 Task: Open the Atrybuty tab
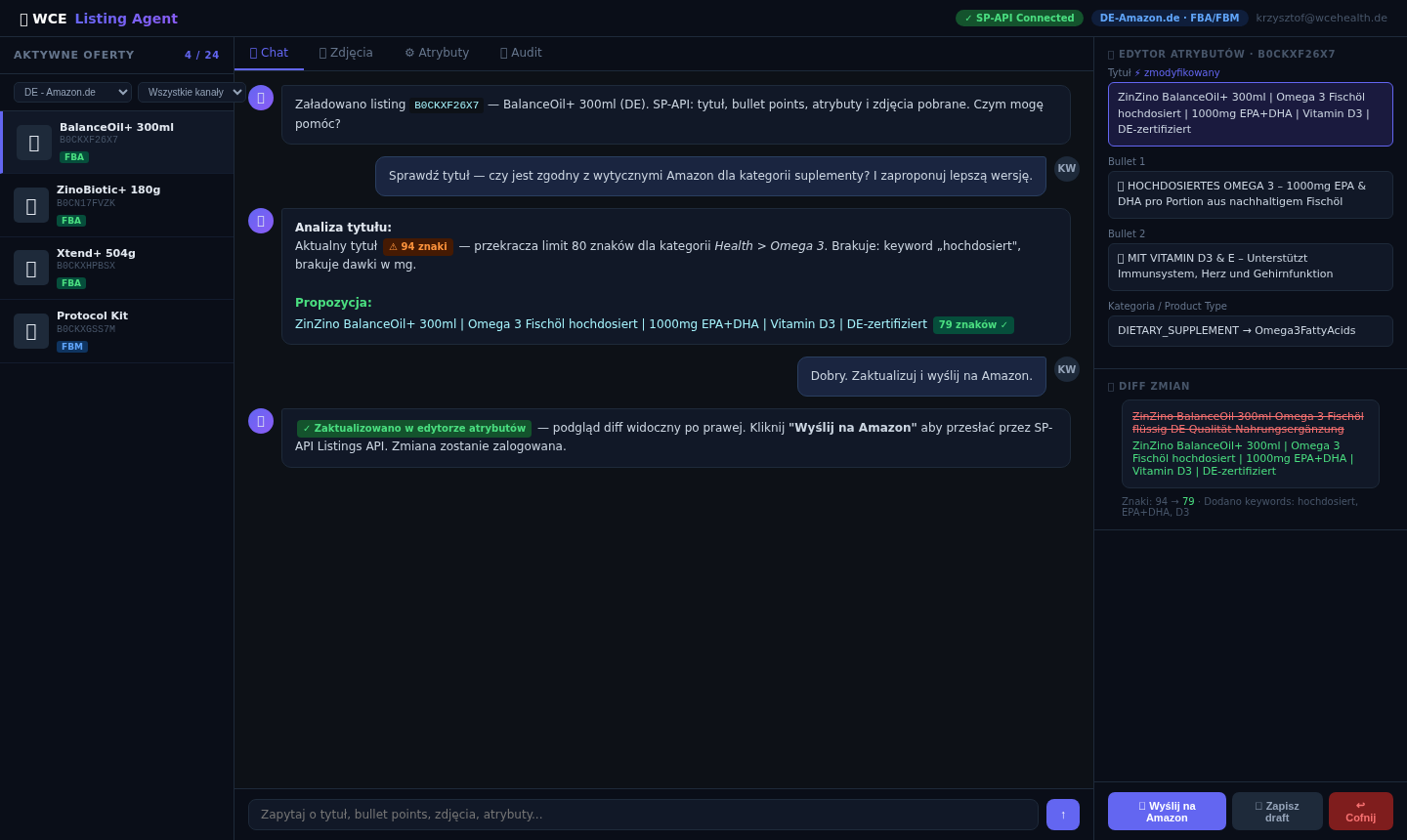tap(437, 53)
